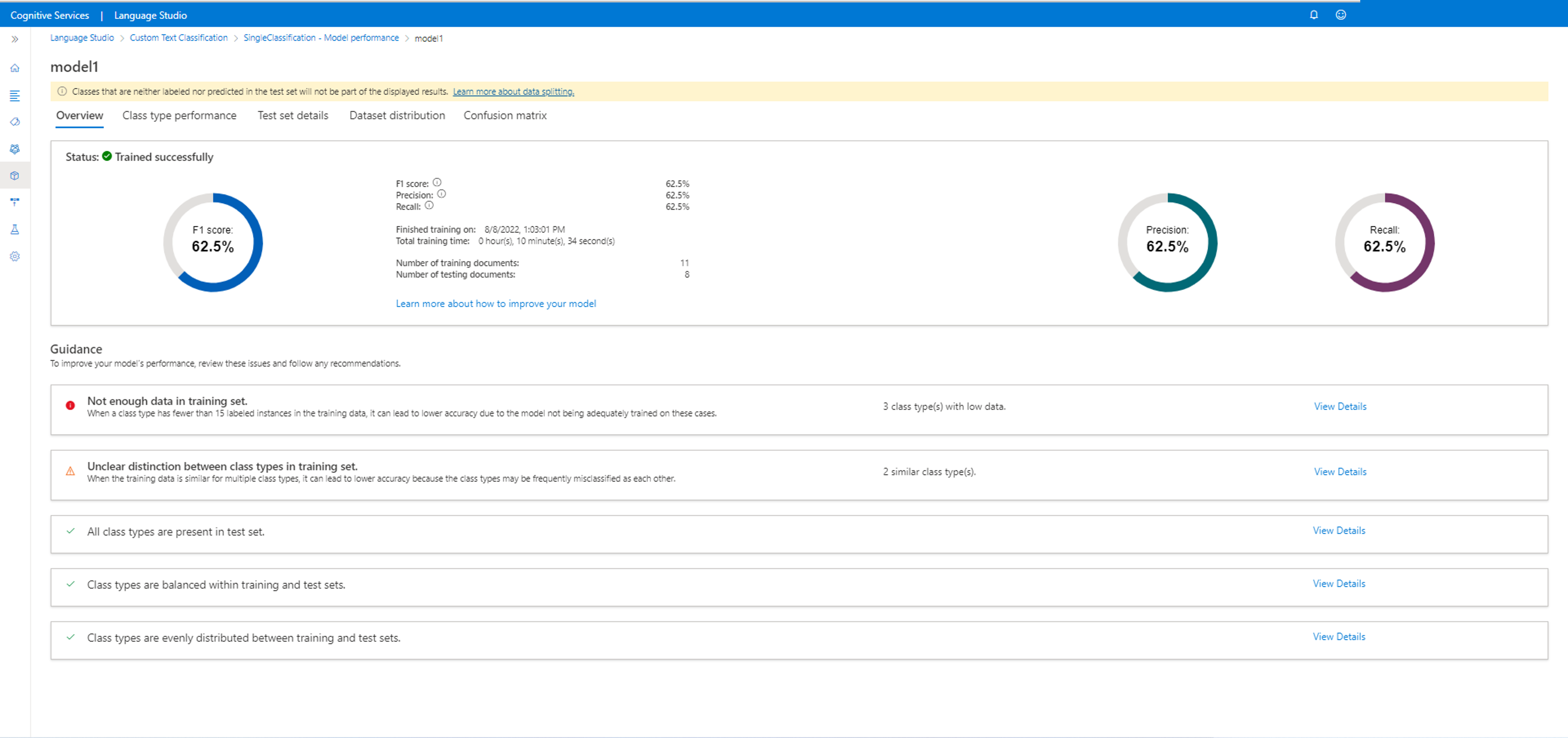The width and height of the screenshot is (1568, 738).
Task: Switch to the Class type performance tab
Action: point(179,116)
